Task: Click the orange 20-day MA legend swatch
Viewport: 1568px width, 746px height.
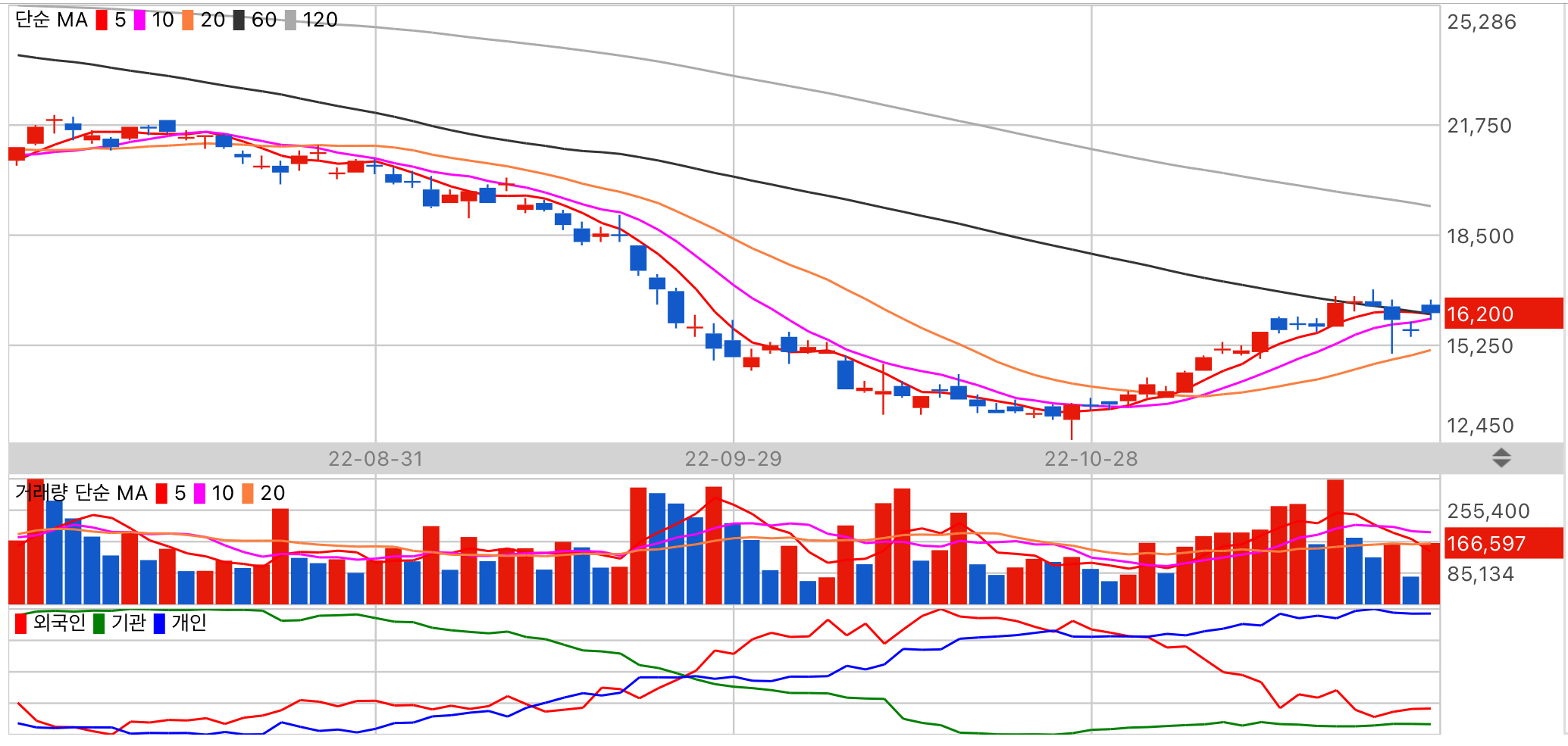Action: pyautogui.click(x=188, y=20)
